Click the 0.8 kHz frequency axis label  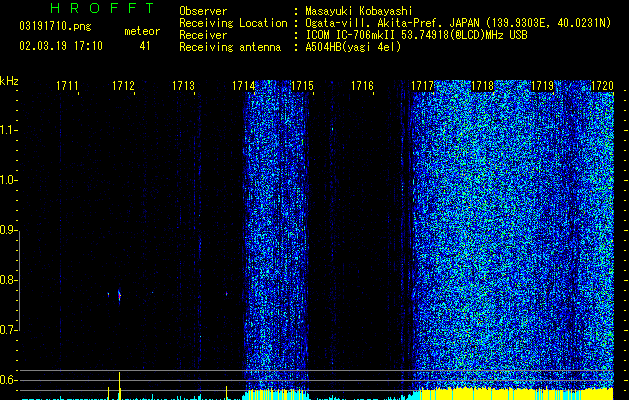click(8, 280)
